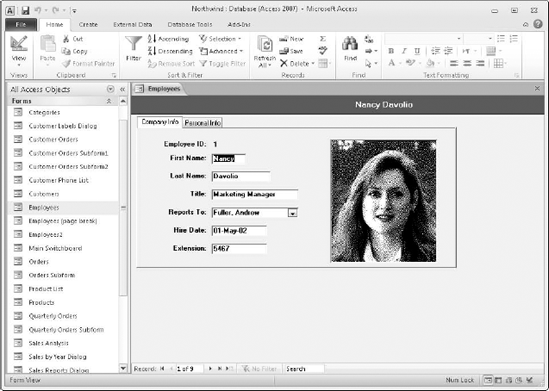Save the current record
Image resolution: width=549 pixels, height=391 pixels.
(291, 51)
